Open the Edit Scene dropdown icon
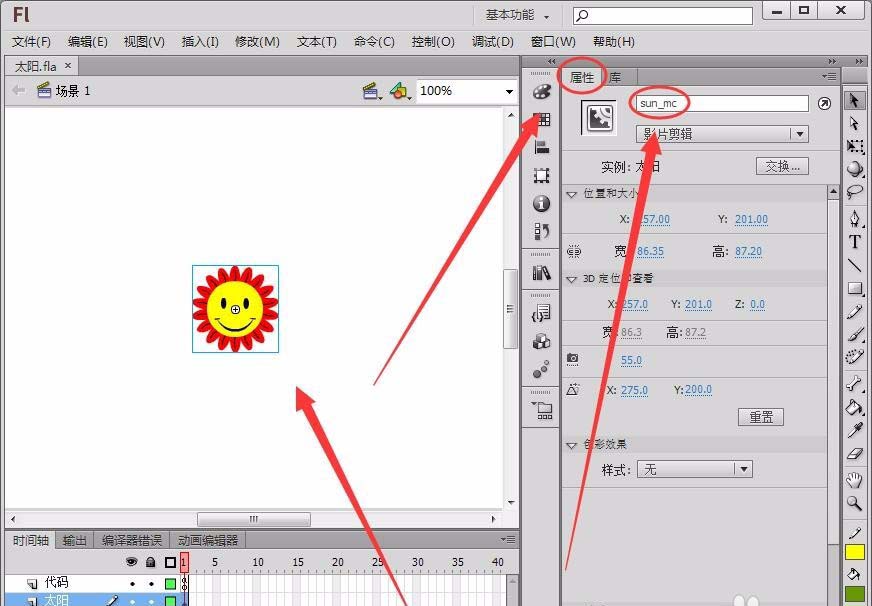The image size is (872, 606). tap(371, 91)
